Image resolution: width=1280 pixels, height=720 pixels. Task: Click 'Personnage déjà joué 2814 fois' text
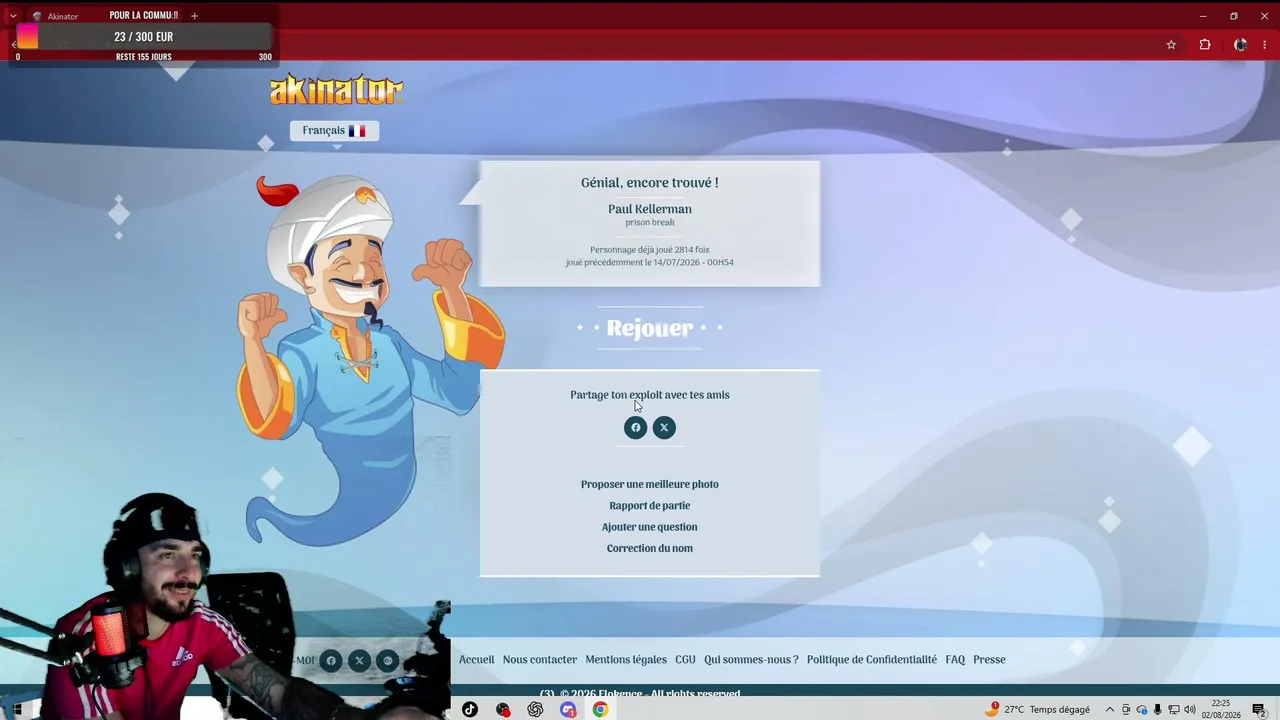(x=650, y=250)
